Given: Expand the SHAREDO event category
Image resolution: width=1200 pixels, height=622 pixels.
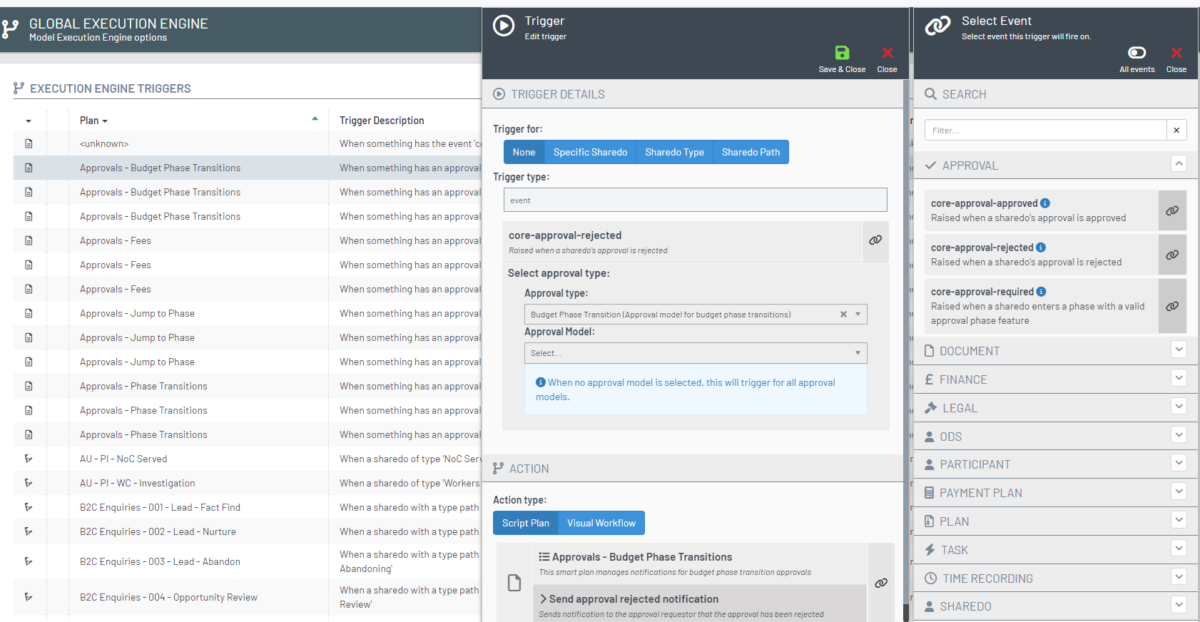Looking at the screenshot, I should coord(1179,606).
